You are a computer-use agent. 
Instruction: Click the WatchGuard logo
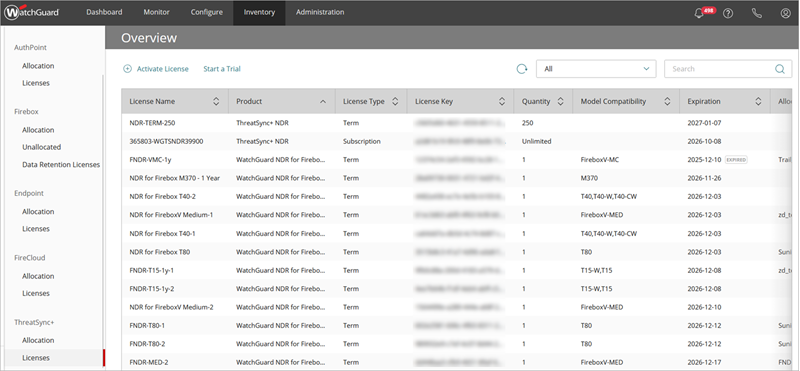(32, 12)
